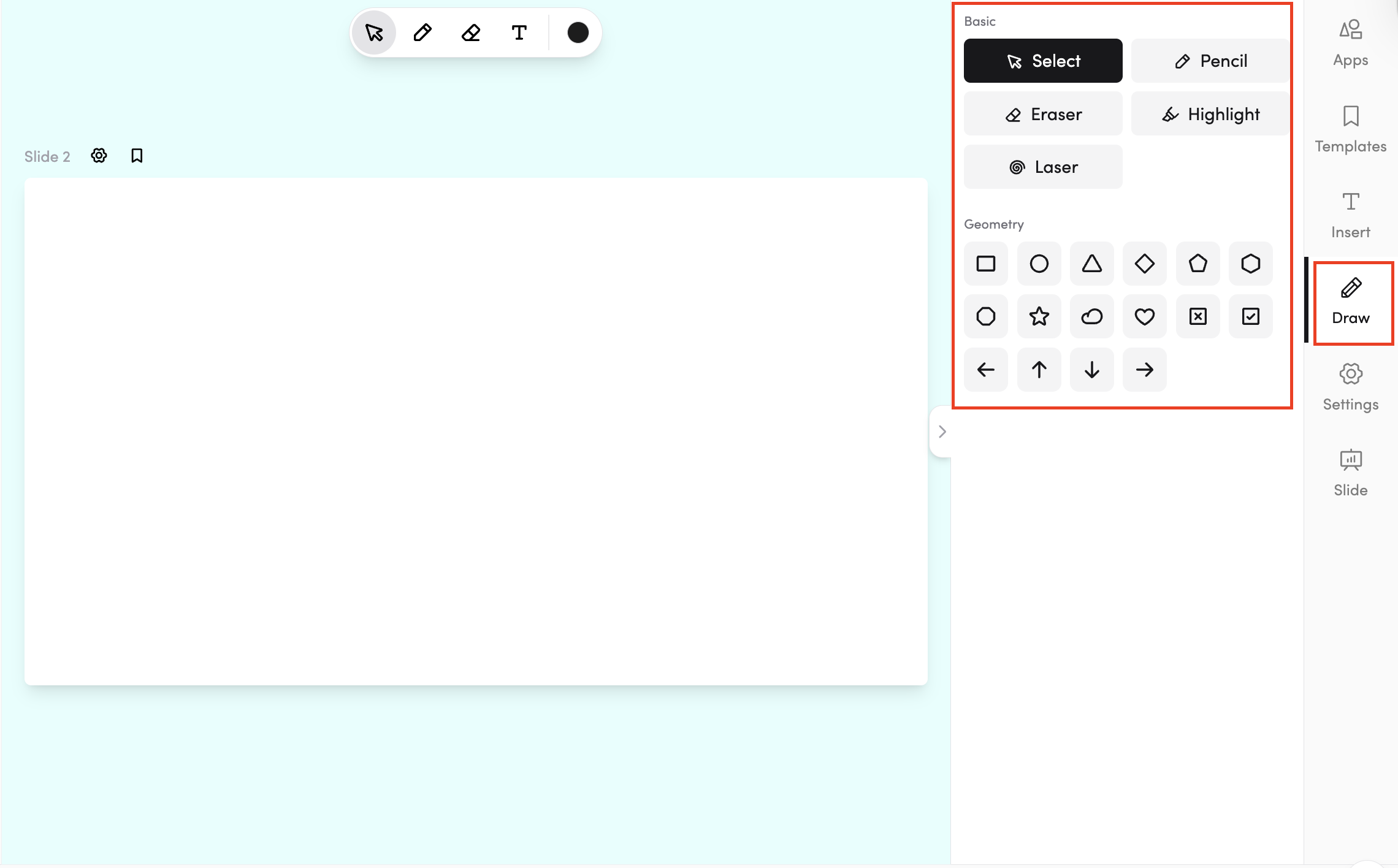
Task: Select the x-box shape tool
Action: click(1197, 316)
